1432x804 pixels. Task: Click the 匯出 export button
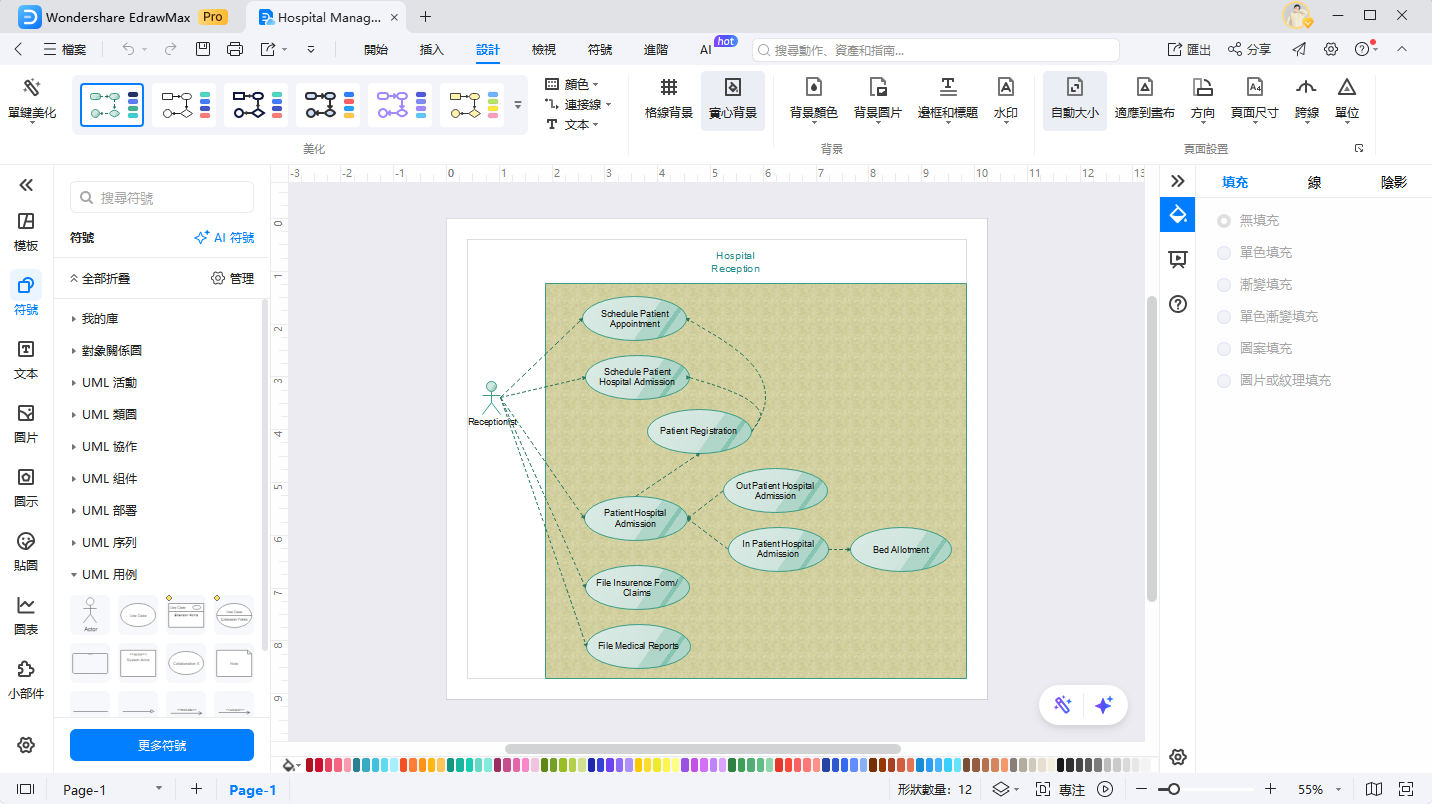pyautogui.click(x=1189, y=49)
